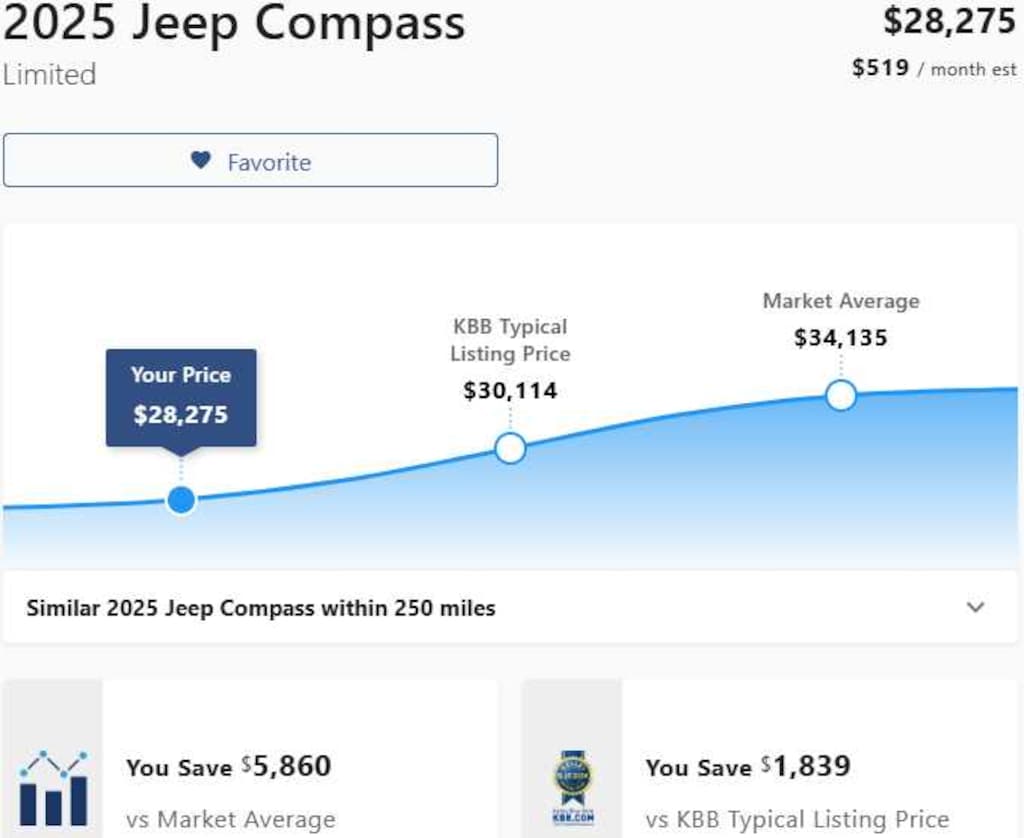Screen dimensions: 1024x838
Task: Click the Market Average circle marker
Action: (841, 396)
